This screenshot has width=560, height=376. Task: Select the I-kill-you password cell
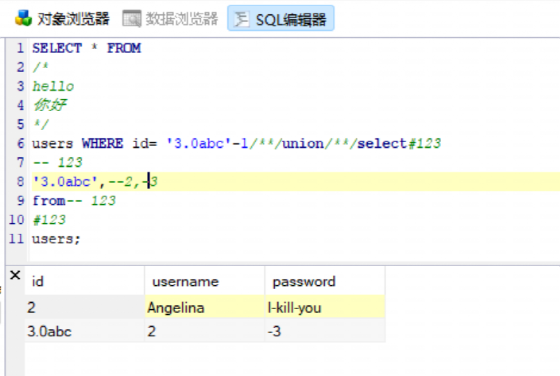(325, 307)
